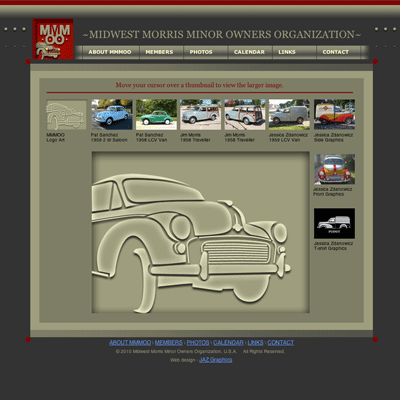Choose the green 1958 LCV Van thumbnail
The width and height of the screenshot is (400, 400).
pyautogui.click(x=156, y=114)
